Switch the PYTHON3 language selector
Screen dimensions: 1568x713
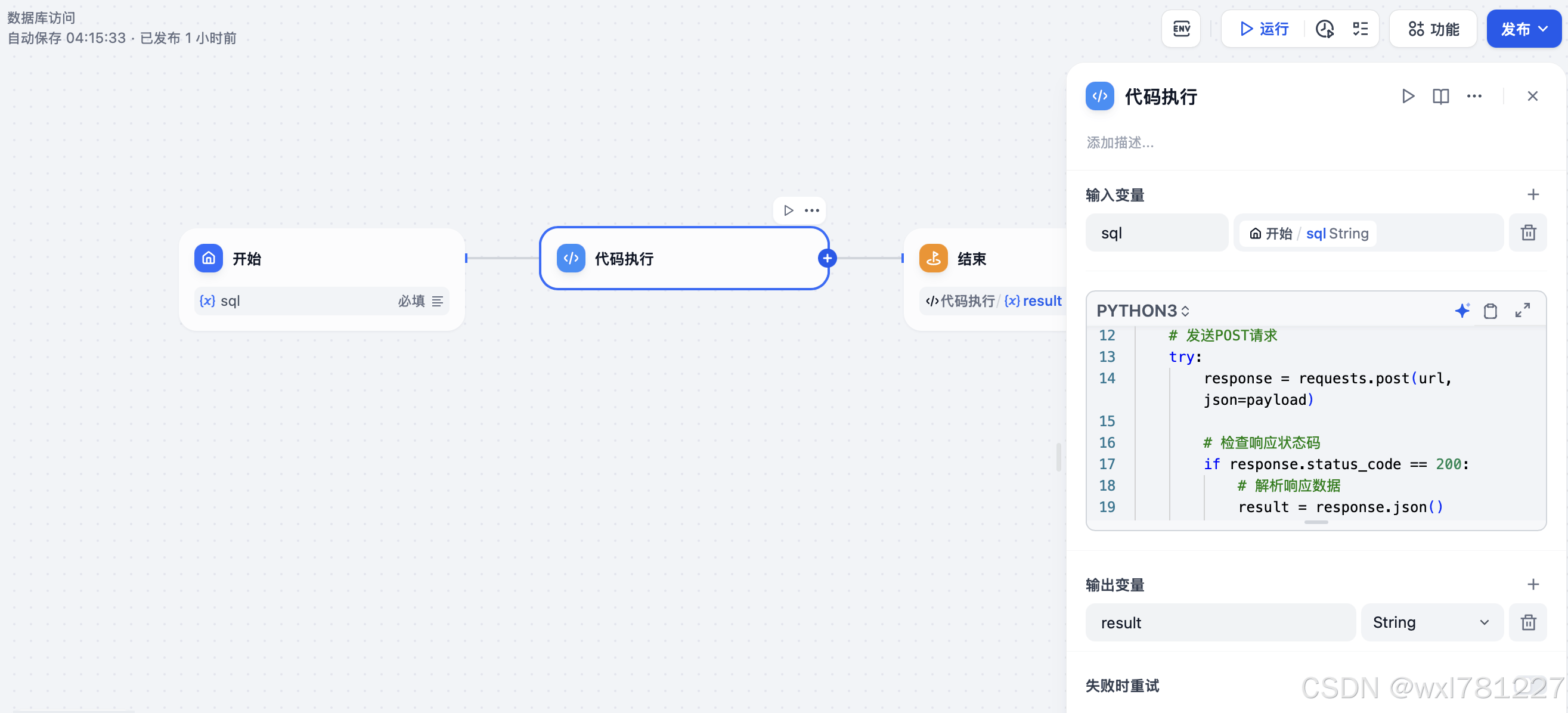click(1142, 311)
